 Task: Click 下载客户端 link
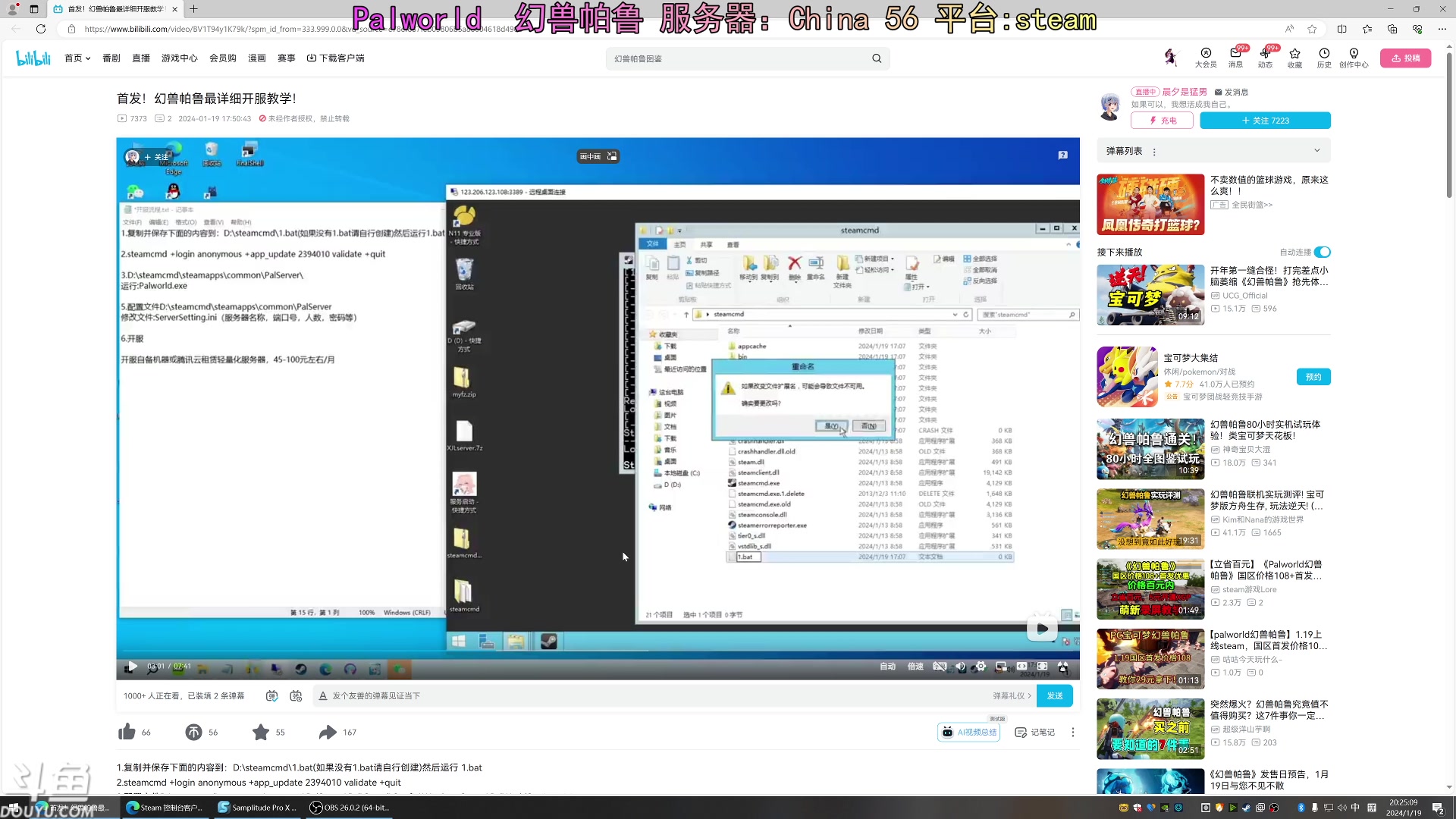pyautogui.click(x=336, y=58)
